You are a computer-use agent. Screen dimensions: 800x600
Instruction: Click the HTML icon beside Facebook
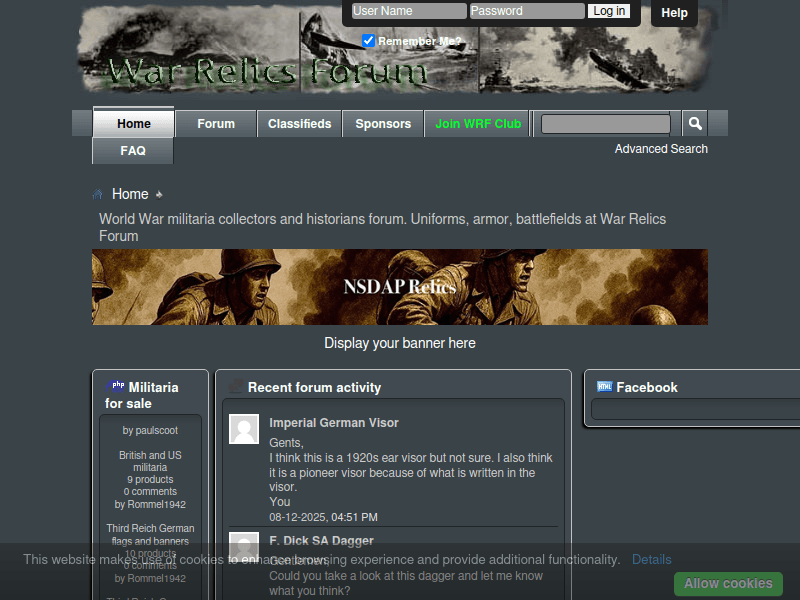coord(604,387)
